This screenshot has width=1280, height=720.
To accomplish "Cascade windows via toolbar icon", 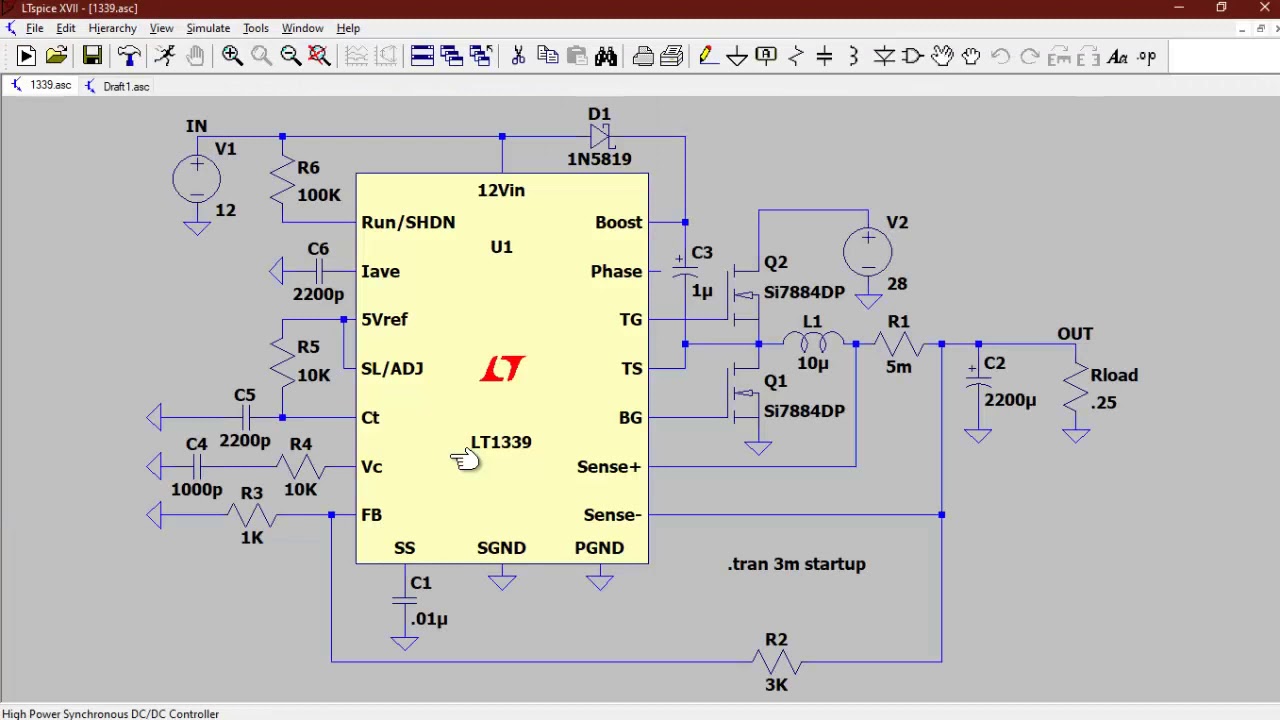I will [480, 57].
